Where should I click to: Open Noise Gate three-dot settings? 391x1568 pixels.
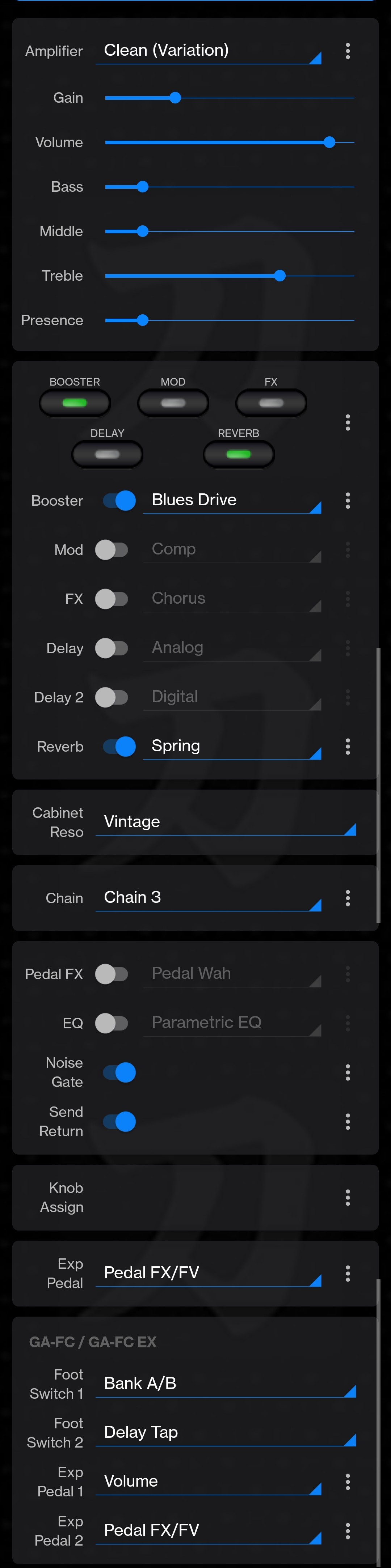pos(348,1072)
